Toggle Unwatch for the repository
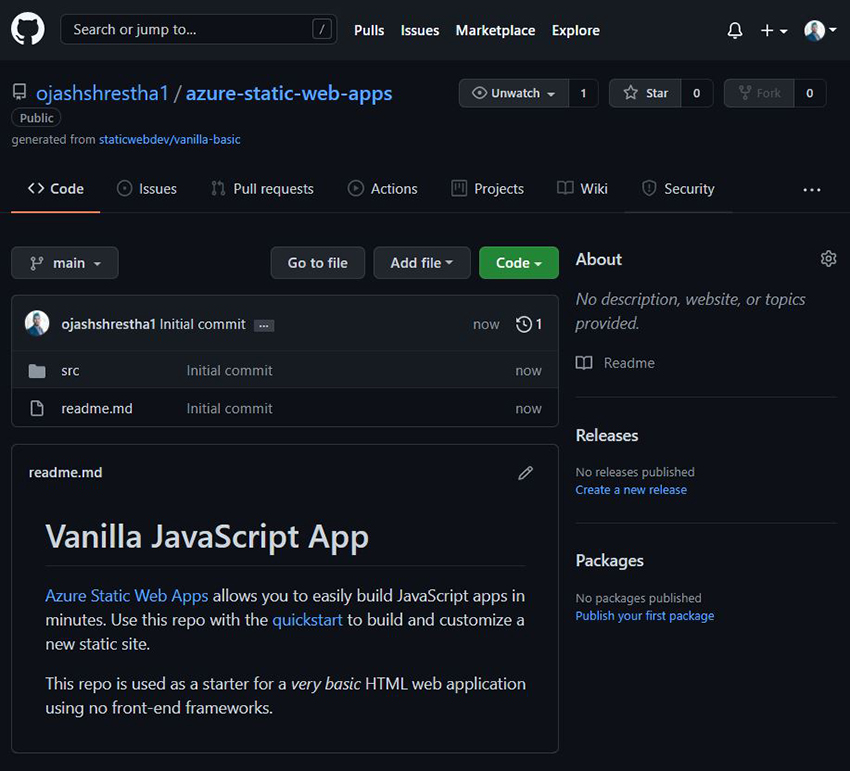 click(513, 92)
